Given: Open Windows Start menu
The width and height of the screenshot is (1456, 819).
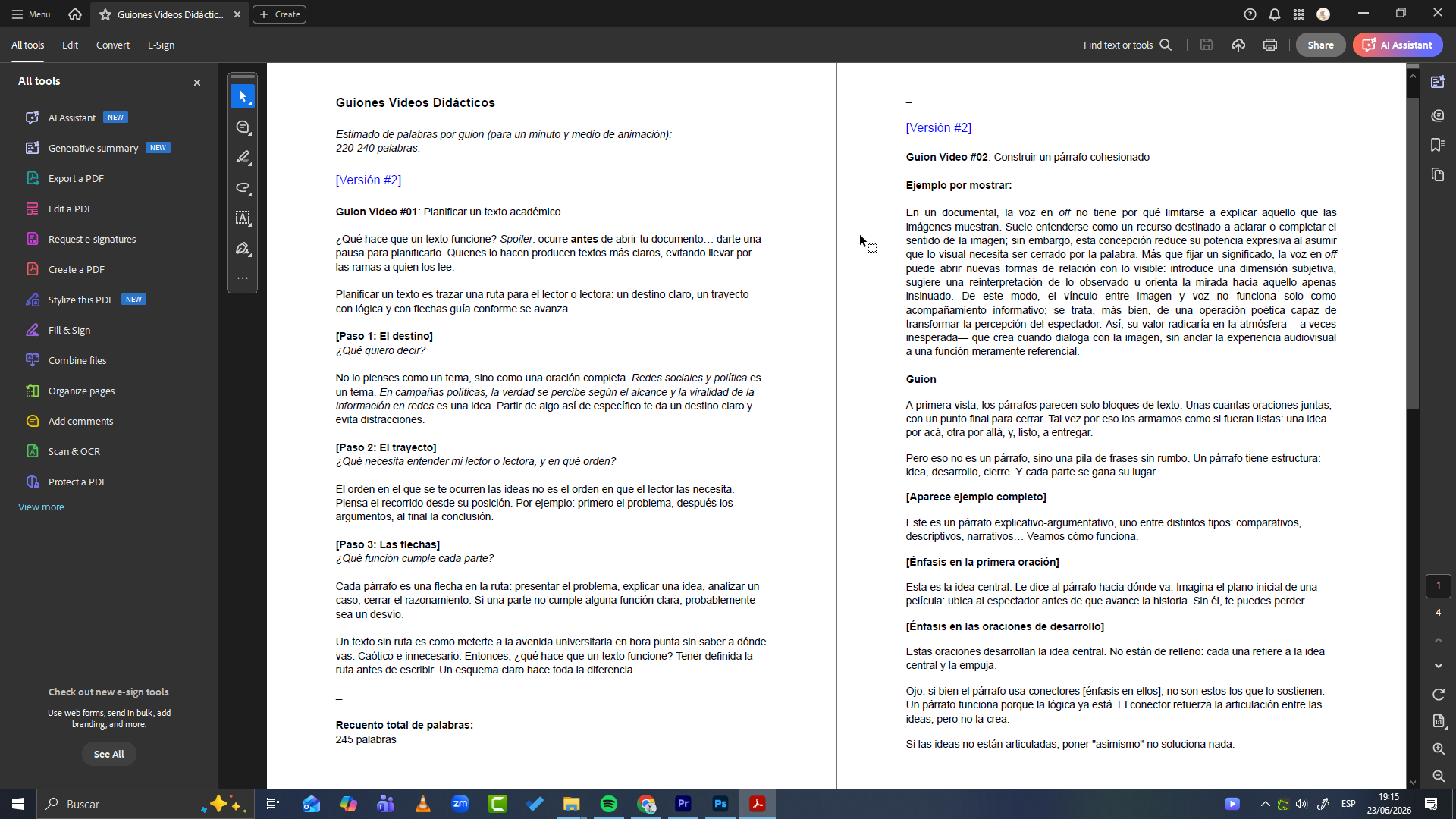Looking at the screenshot, I should (x=18, y=804).
